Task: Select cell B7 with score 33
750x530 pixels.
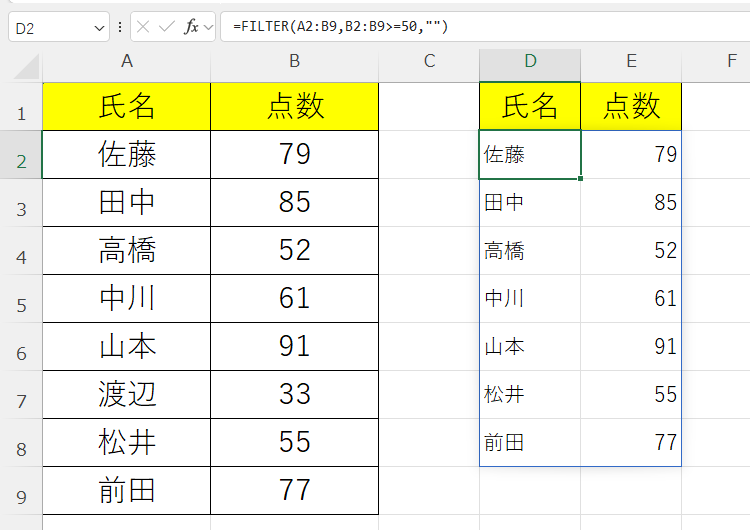Action: [295, 395]
